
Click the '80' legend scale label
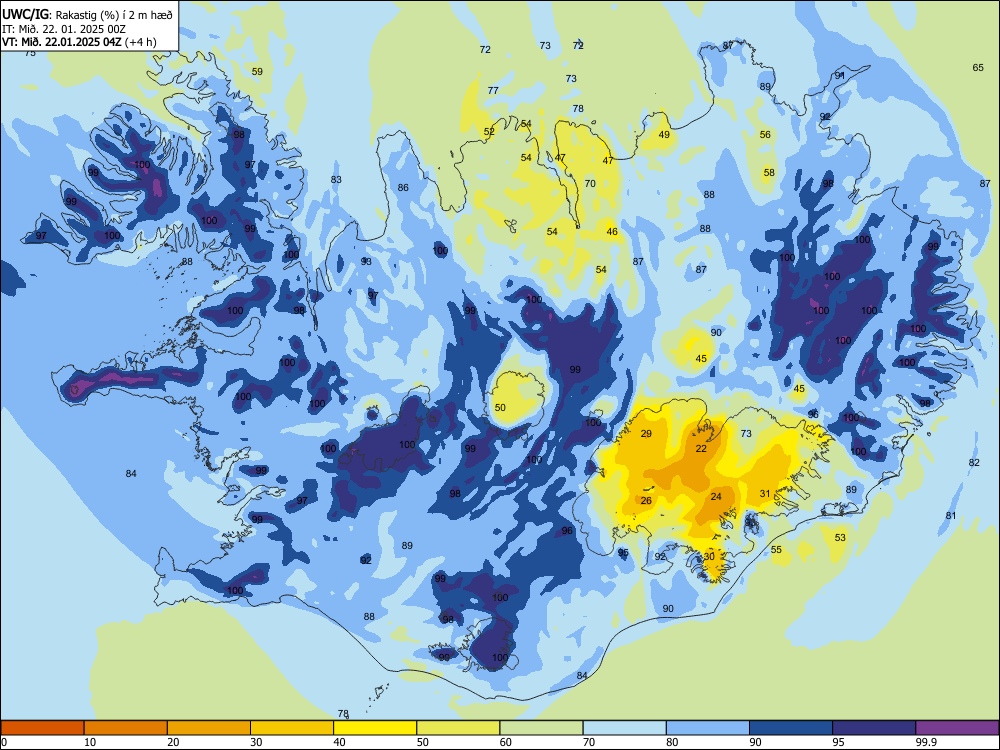point(672,742)
